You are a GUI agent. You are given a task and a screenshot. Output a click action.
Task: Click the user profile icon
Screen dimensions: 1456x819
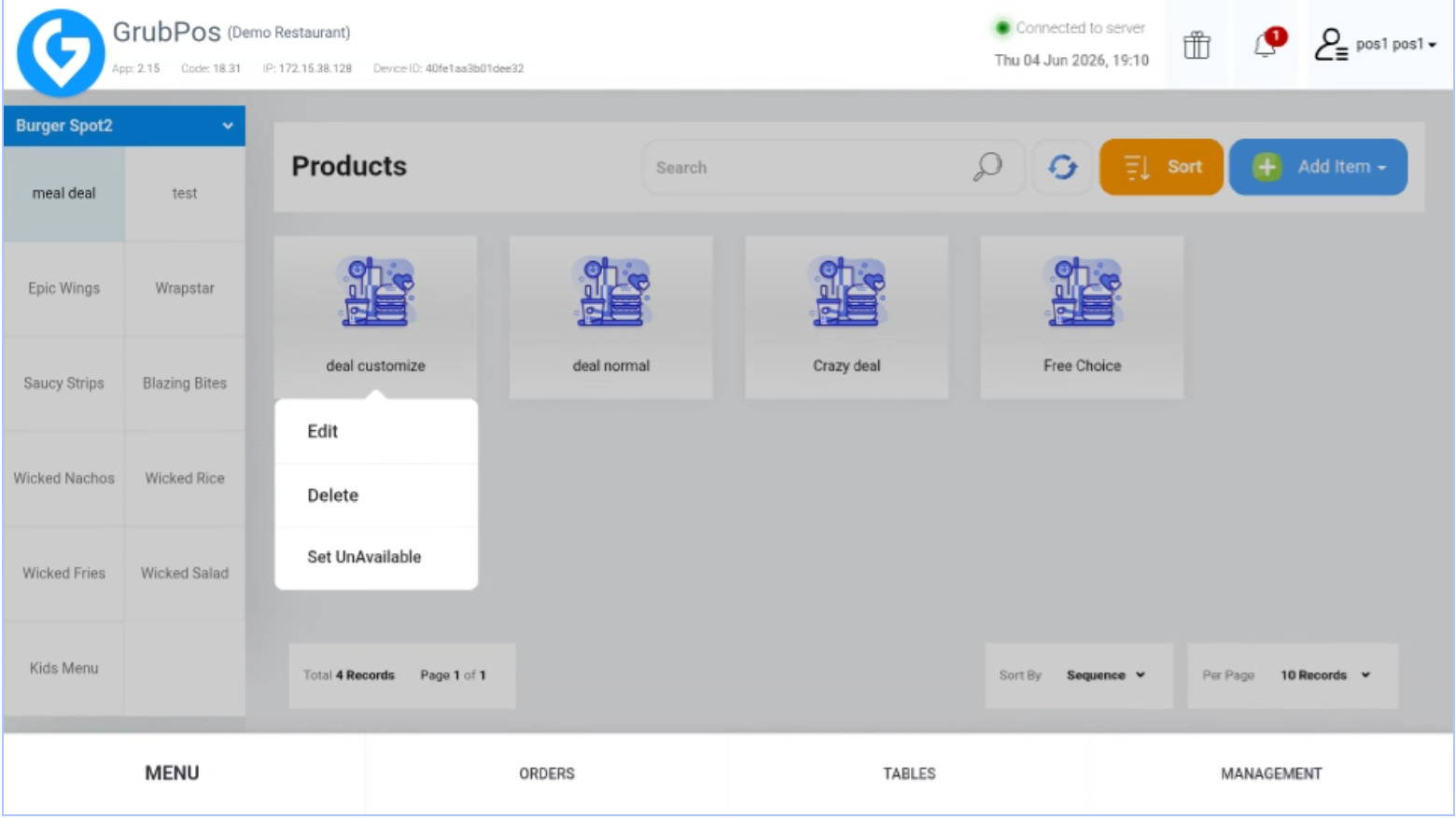[1331, 44]
